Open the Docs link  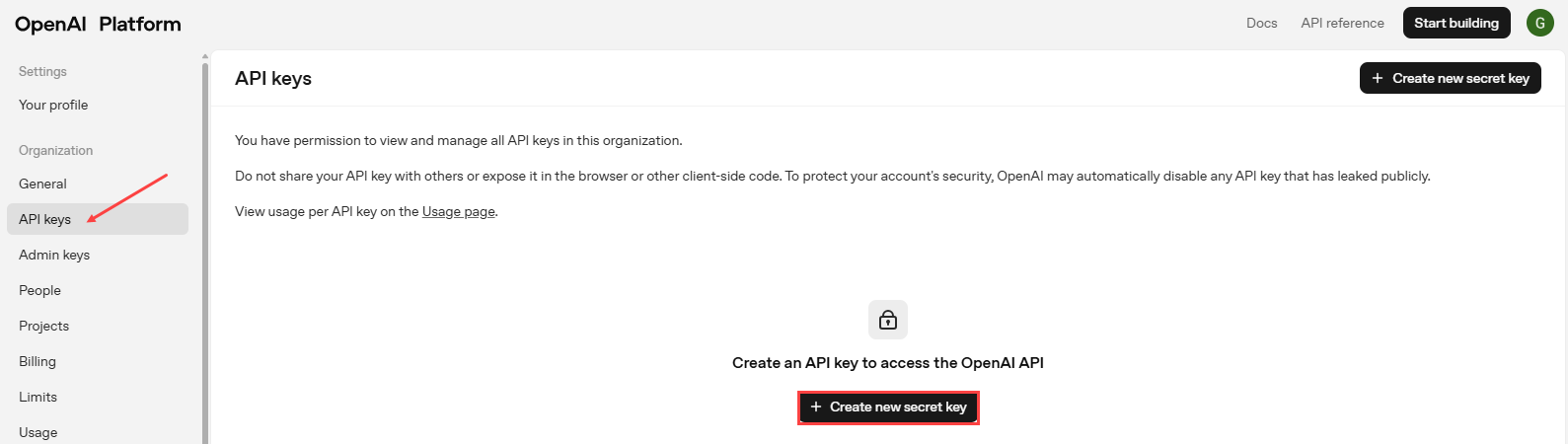(1261, 23)
